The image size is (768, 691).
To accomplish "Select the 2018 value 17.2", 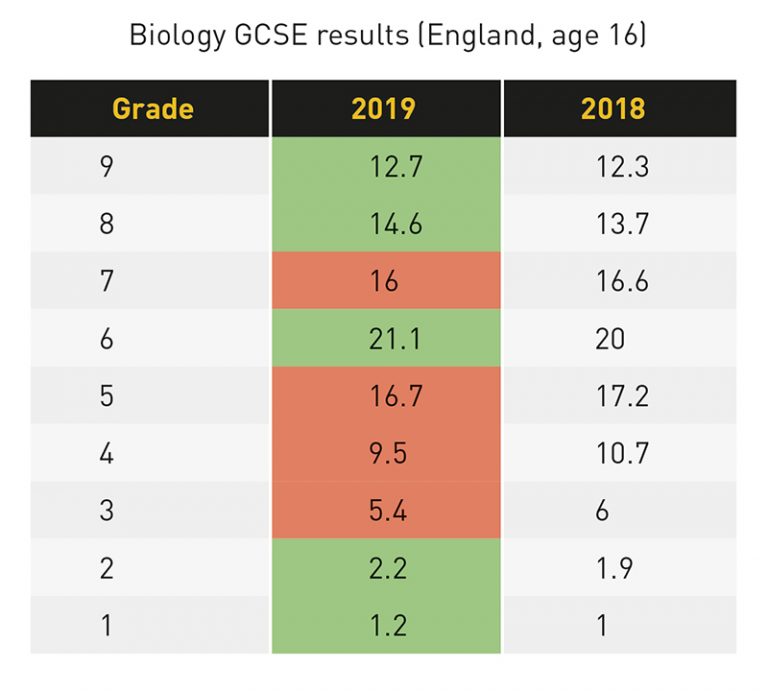I will tap(622, 396).
